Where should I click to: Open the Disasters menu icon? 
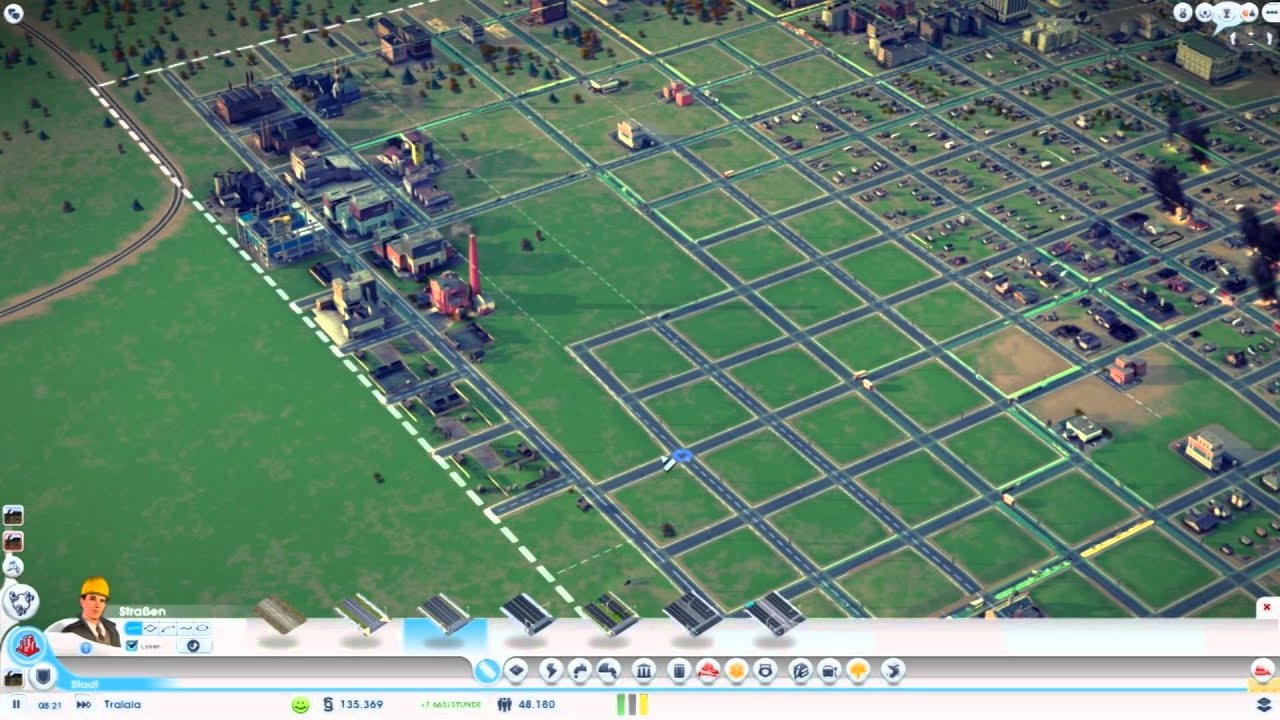point(893,671)
